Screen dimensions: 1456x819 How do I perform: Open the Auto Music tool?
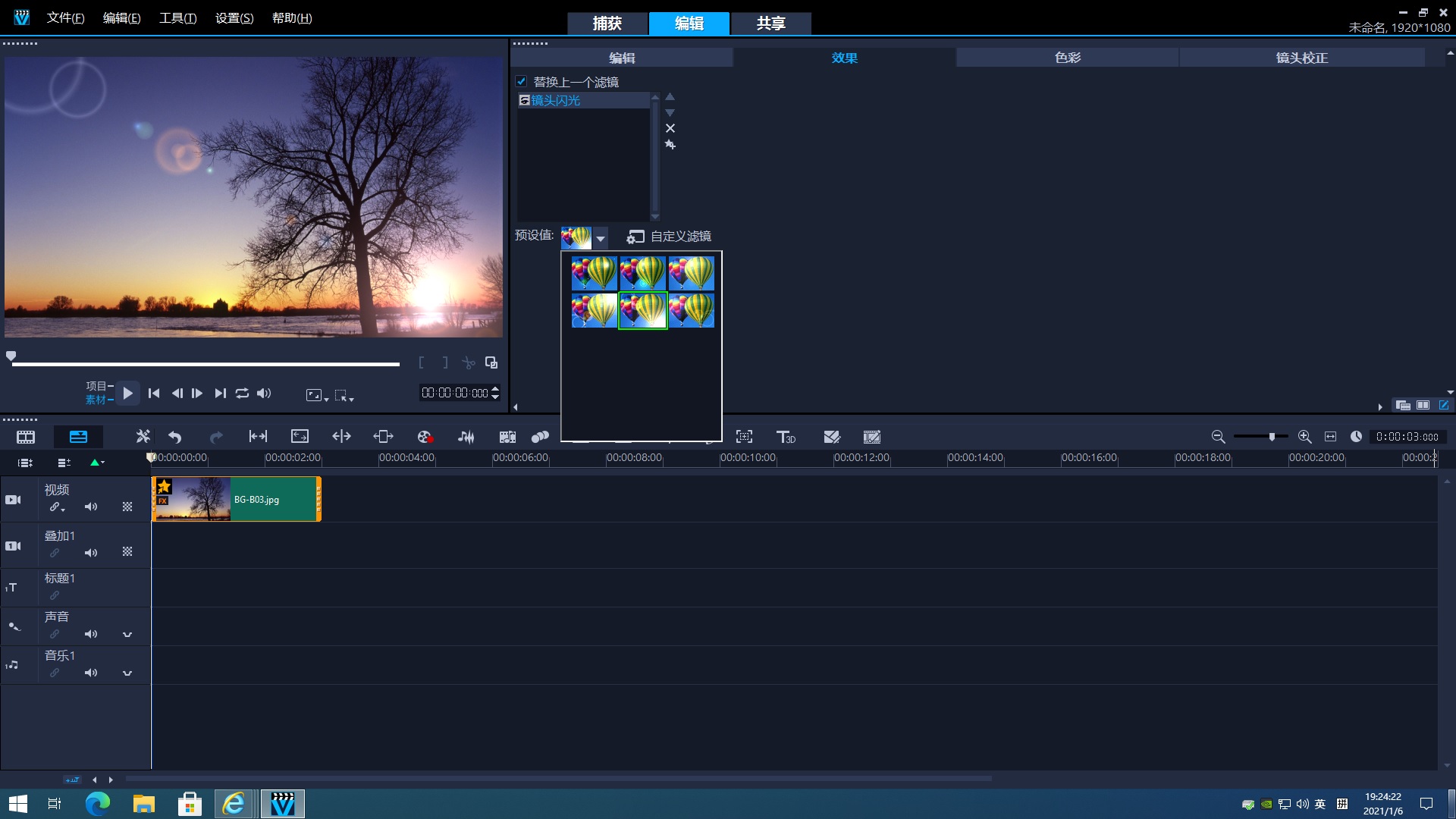[x=507, y=437]
